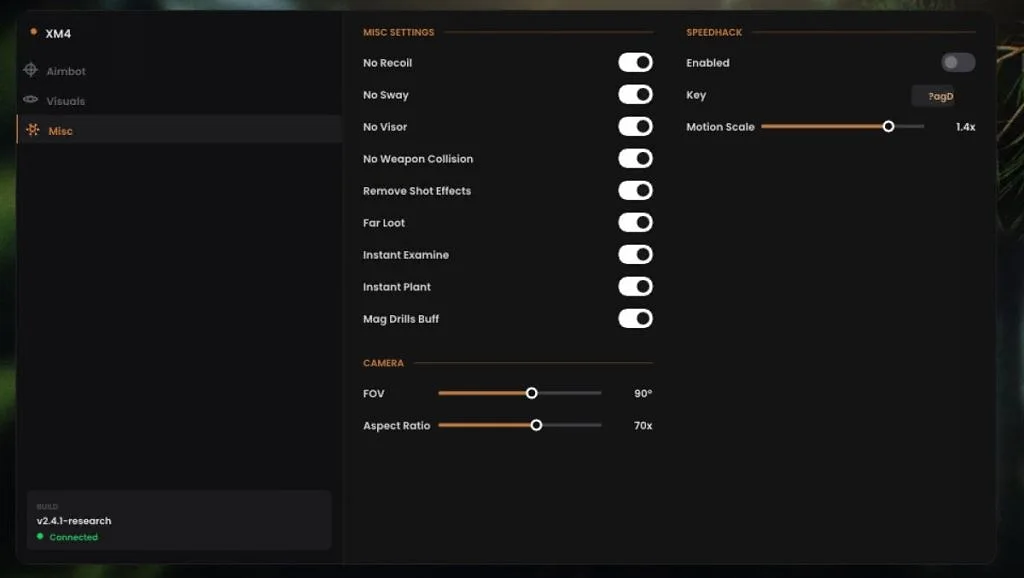
Task: Click the Aimbot crosshair icon
Action: [30, 70]
